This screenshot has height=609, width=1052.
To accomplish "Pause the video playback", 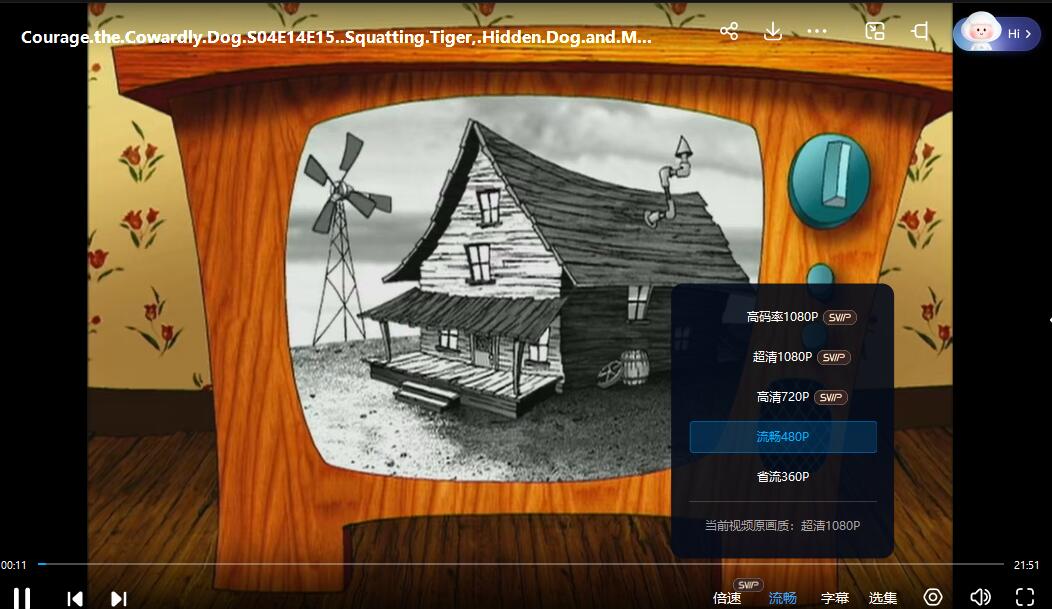I will tap(22, 598).
